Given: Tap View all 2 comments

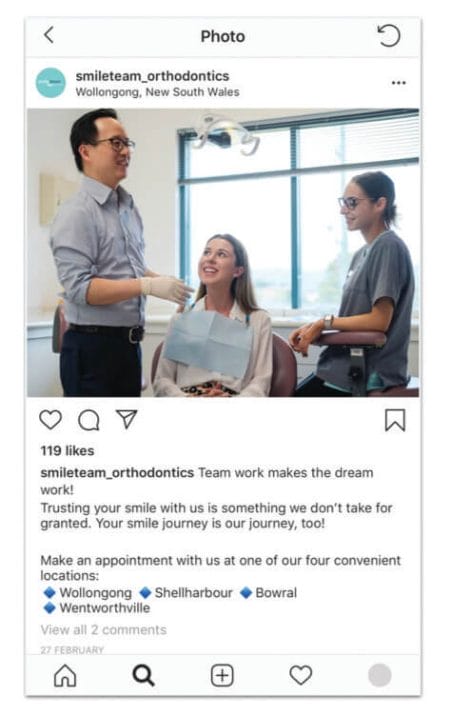Looking at the screenshot, I should coord(104,630).
